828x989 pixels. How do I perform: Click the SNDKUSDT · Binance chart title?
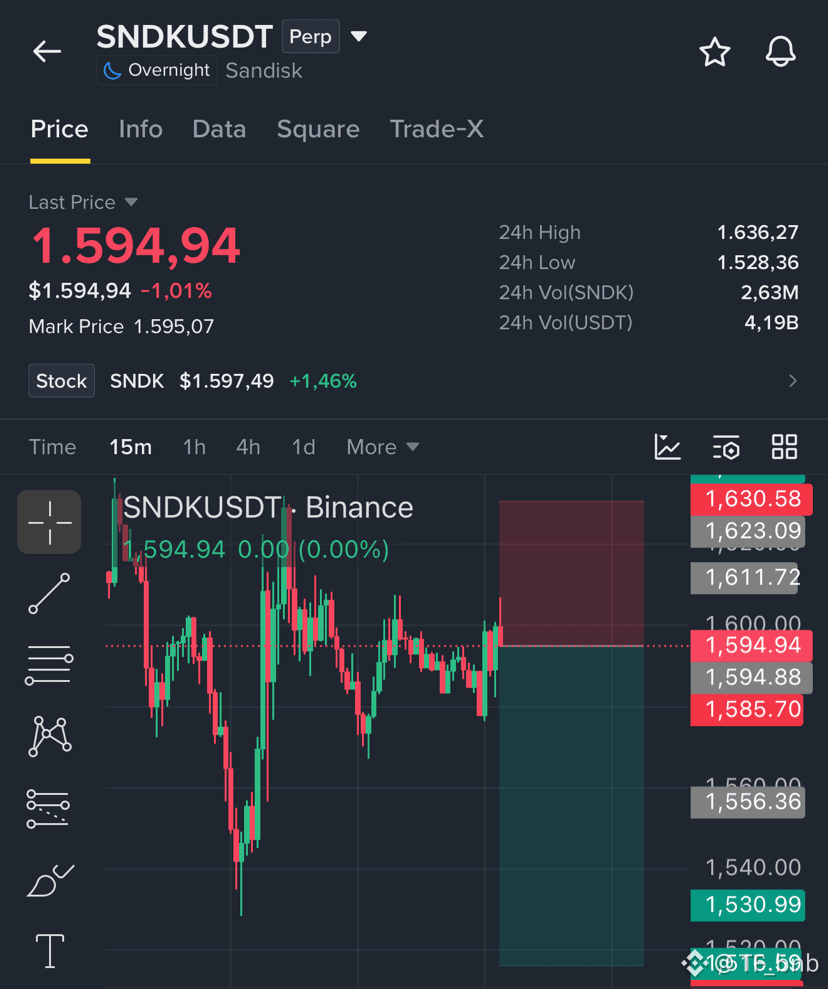(x=268, y=508)
